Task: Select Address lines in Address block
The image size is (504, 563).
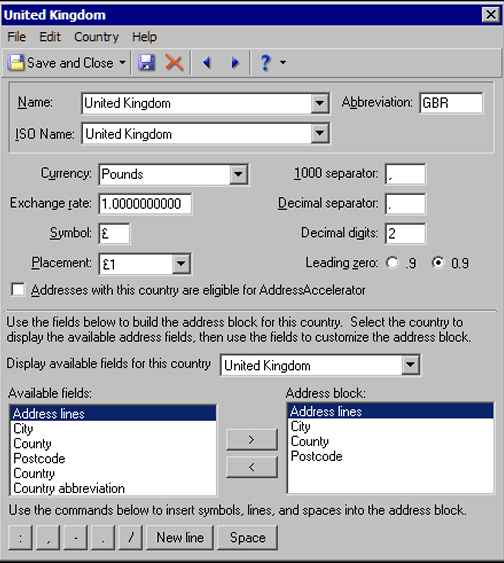Action: 391,411
